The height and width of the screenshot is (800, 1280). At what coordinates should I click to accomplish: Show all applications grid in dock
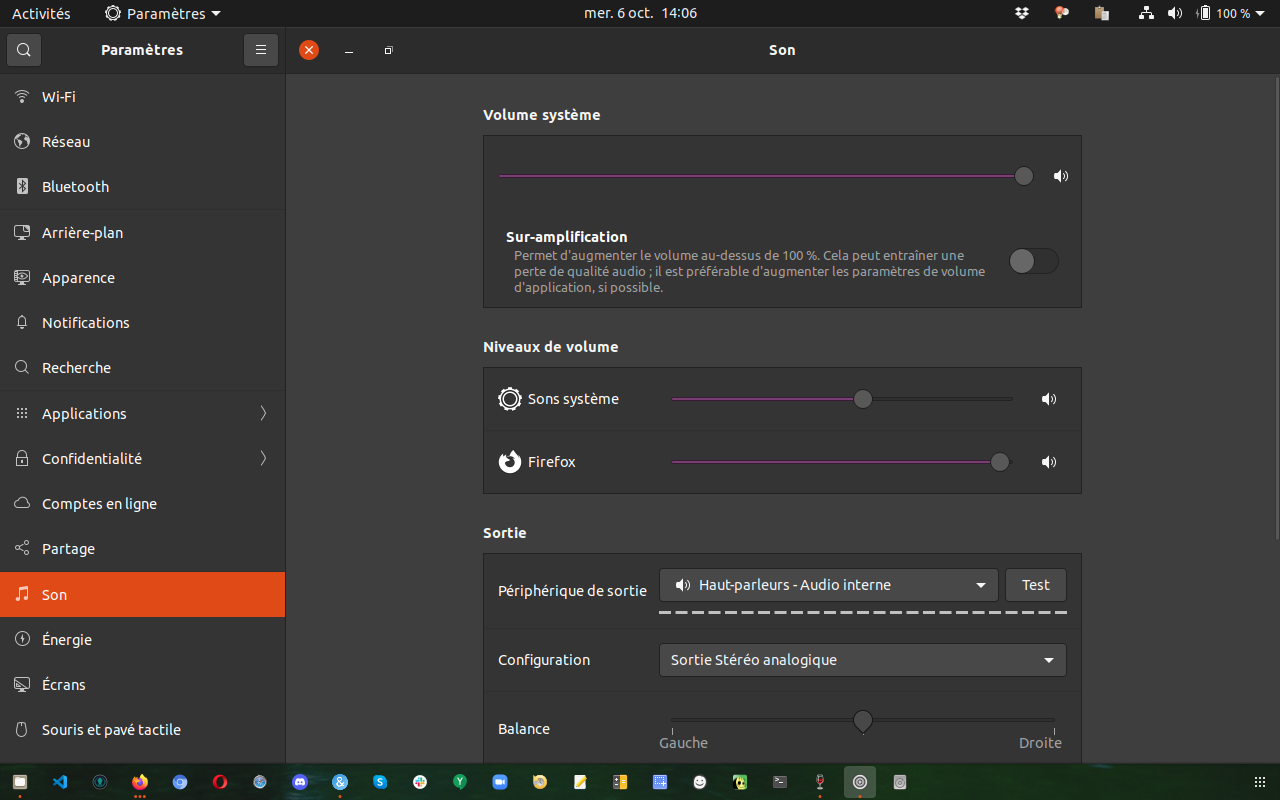tap(1259, 782)
